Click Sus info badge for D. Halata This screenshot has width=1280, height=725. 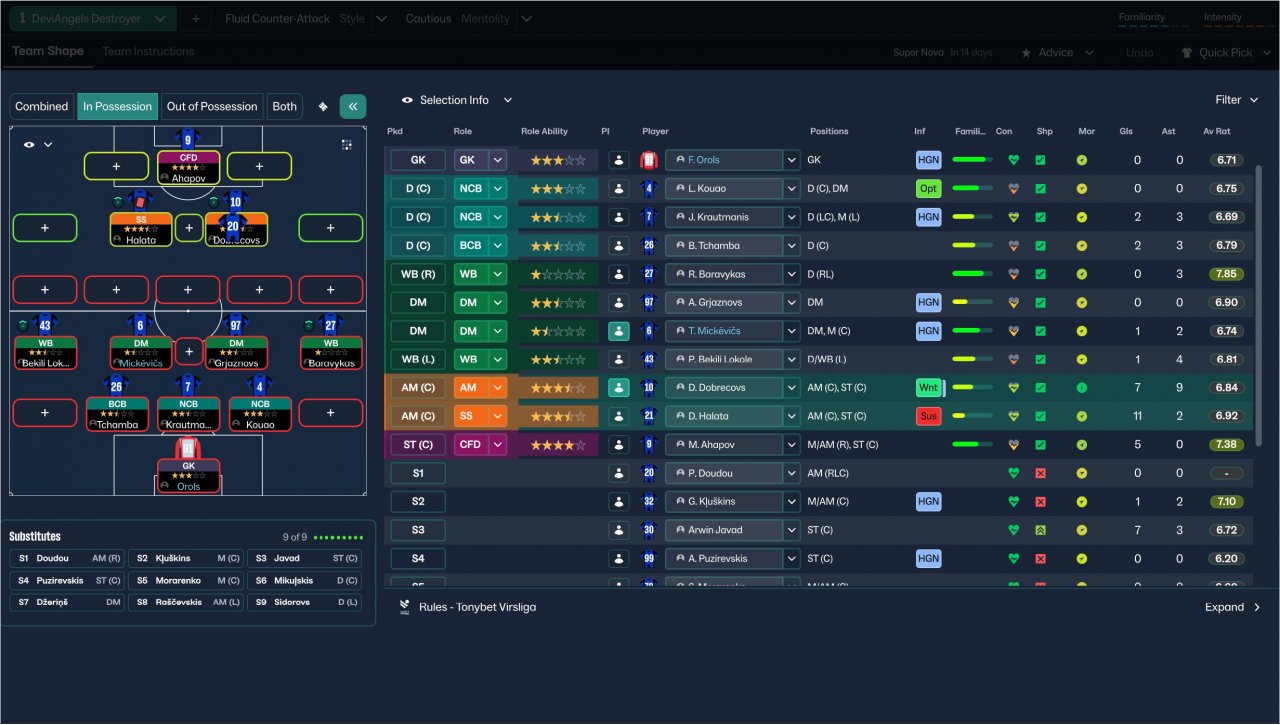point(929,416)
